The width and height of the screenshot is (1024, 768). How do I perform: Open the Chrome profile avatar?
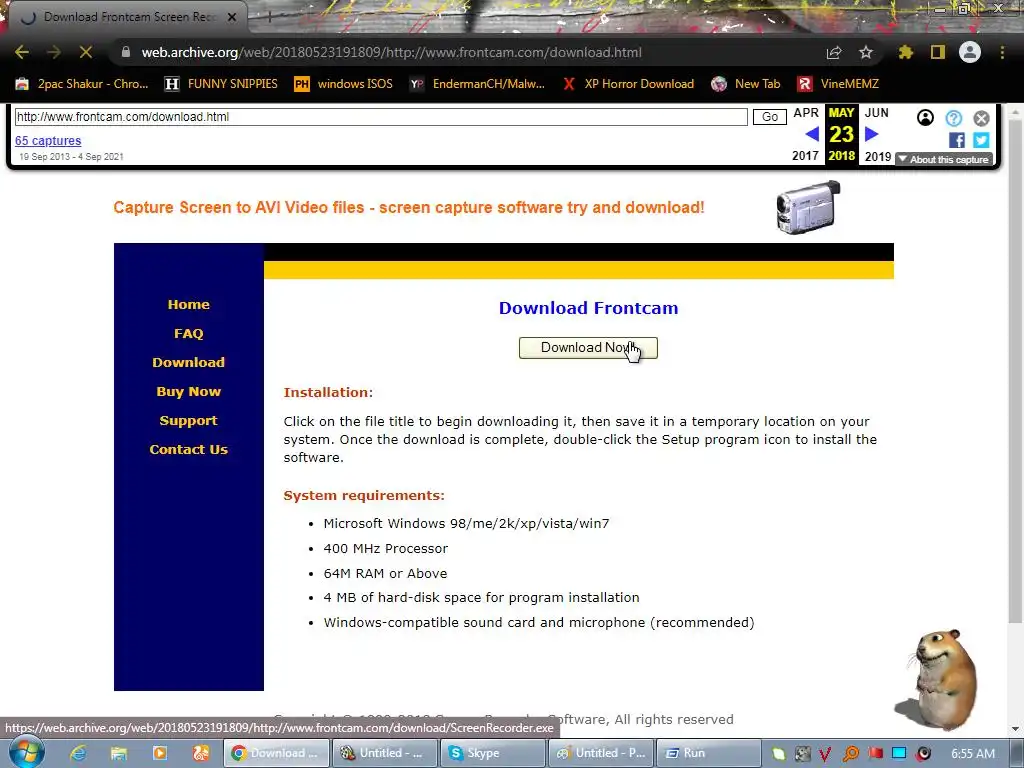click(x=970, y=52)
